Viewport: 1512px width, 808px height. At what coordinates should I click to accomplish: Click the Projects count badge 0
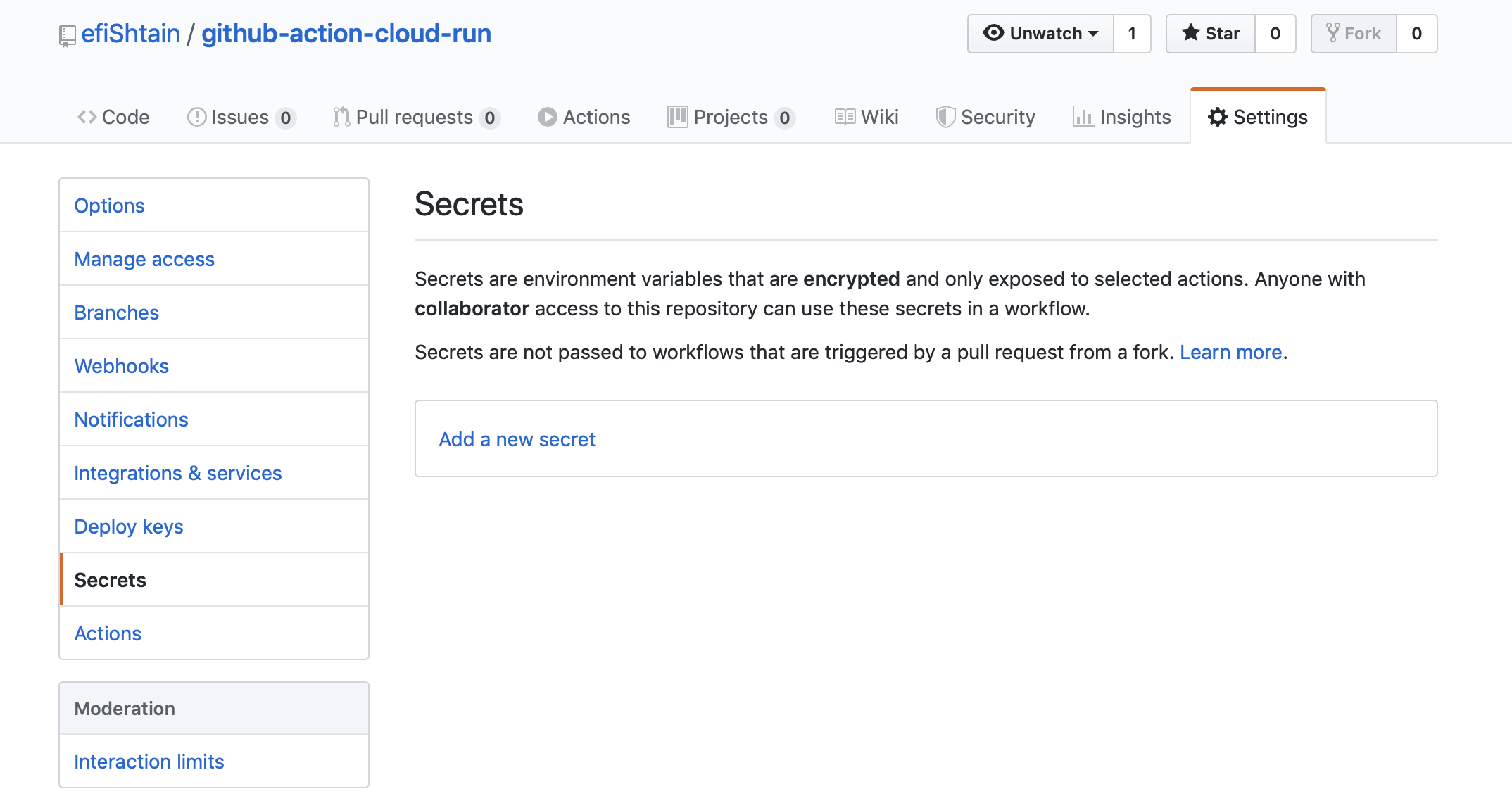tap(785, 118)
